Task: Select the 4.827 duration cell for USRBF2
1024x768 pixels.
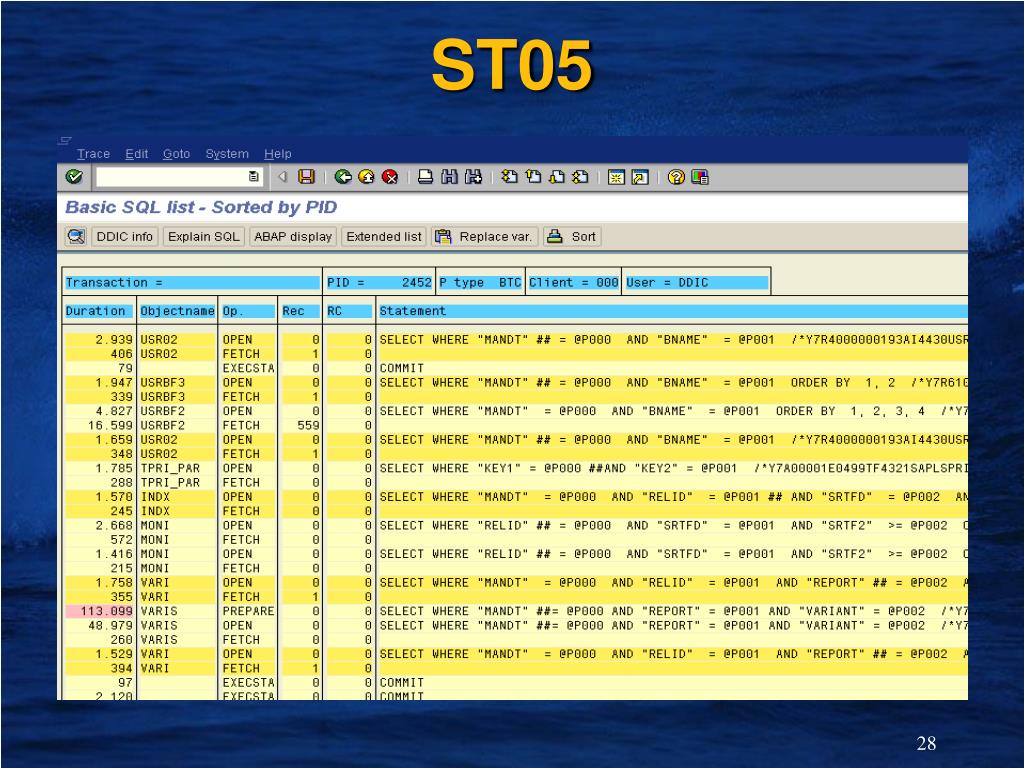Action: tap(99, 411)
